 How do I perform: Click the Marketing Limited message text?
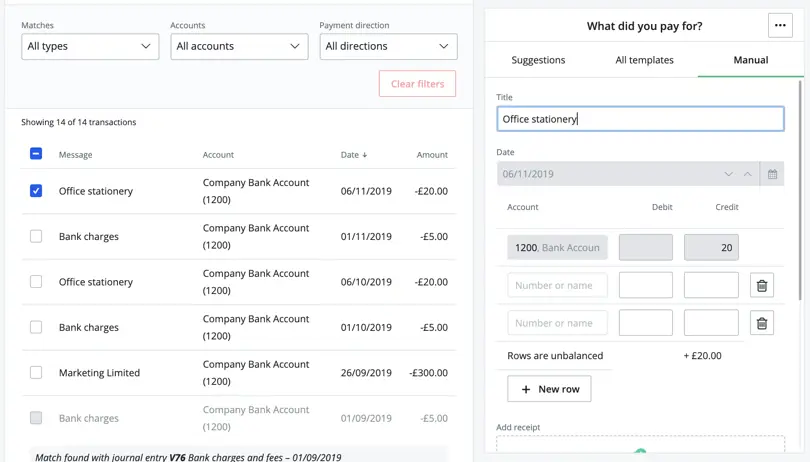[99, 373]
